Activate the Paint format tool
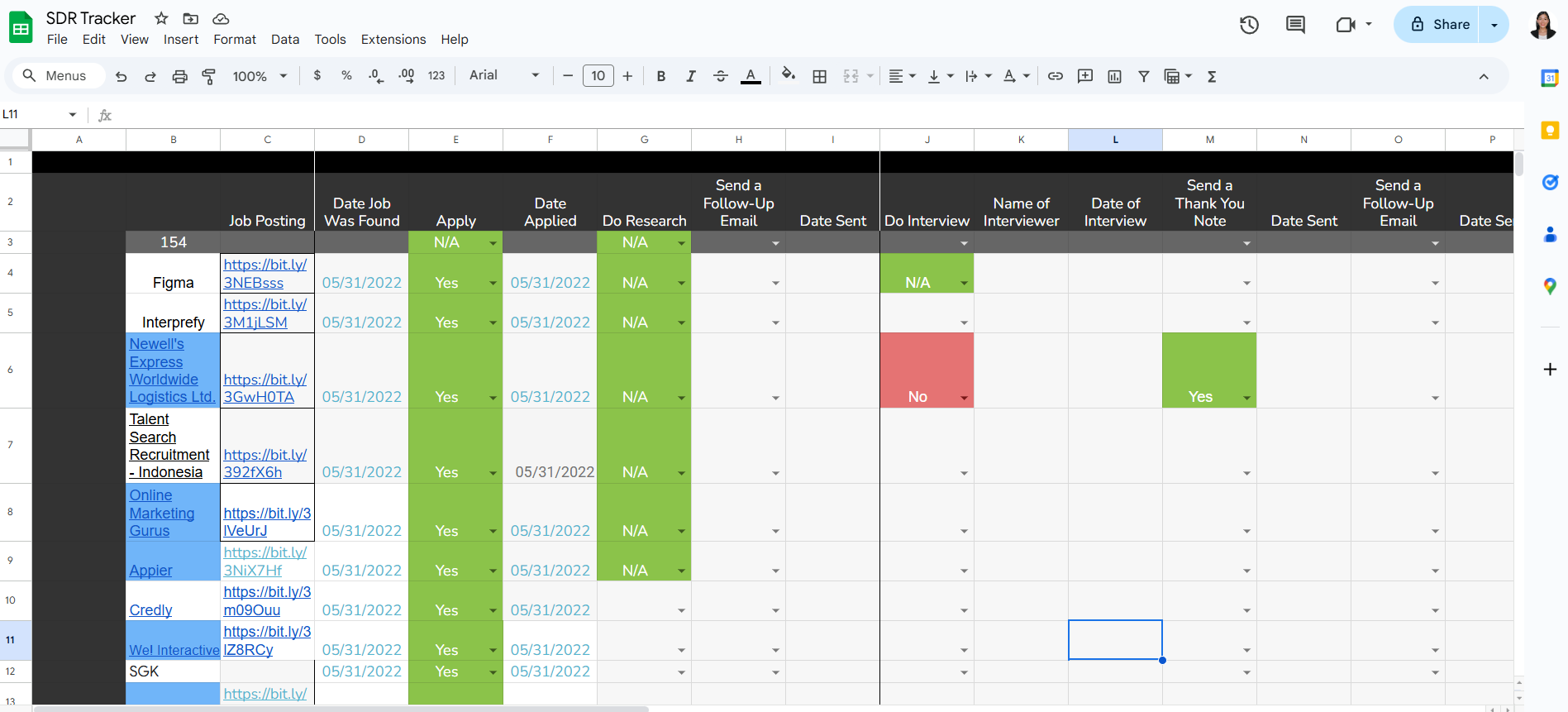This screenshot has height=712, width=1568. point(209,76)
